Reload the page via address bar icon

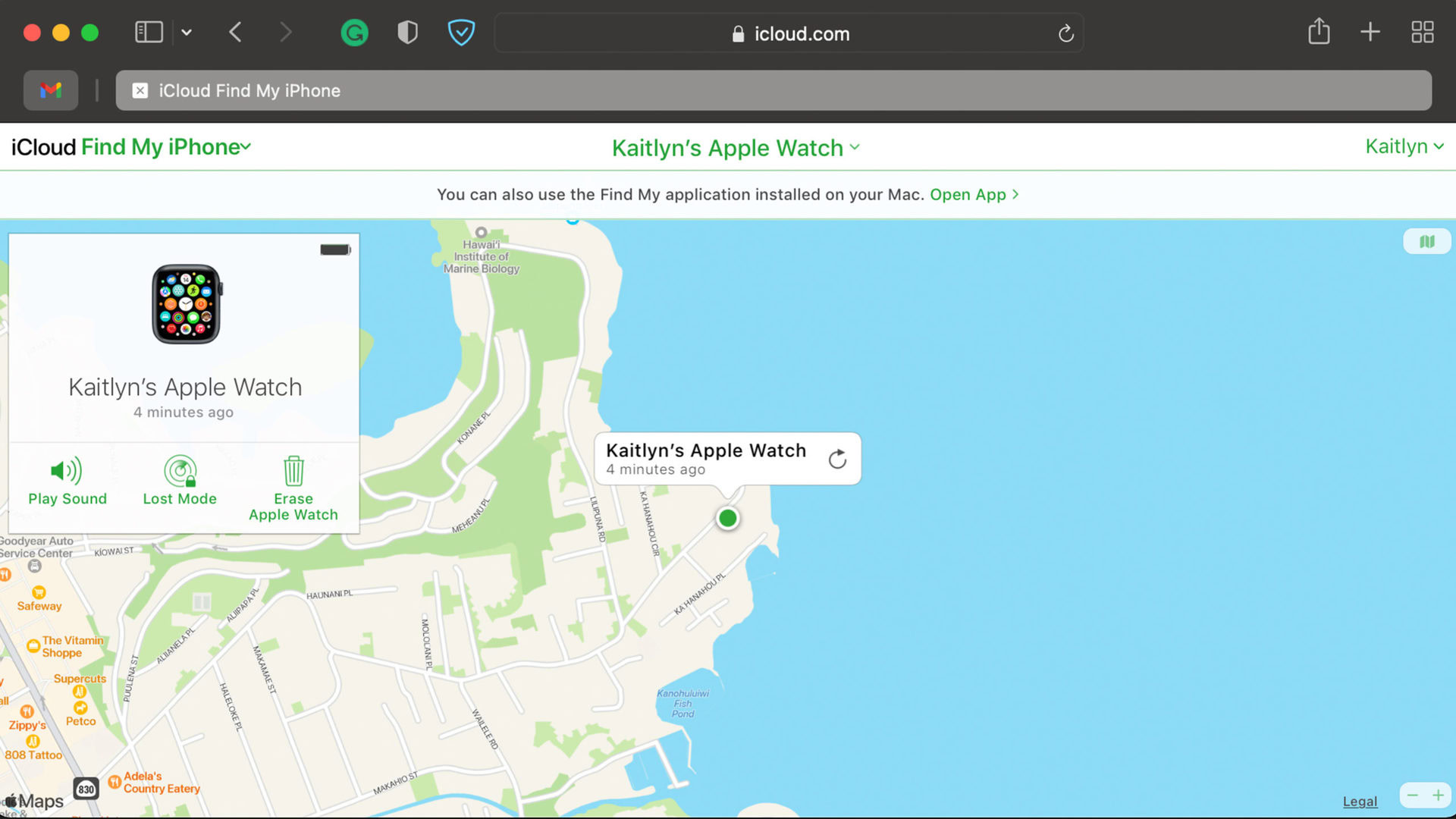pyautogui.click(x=1065, y=33)
